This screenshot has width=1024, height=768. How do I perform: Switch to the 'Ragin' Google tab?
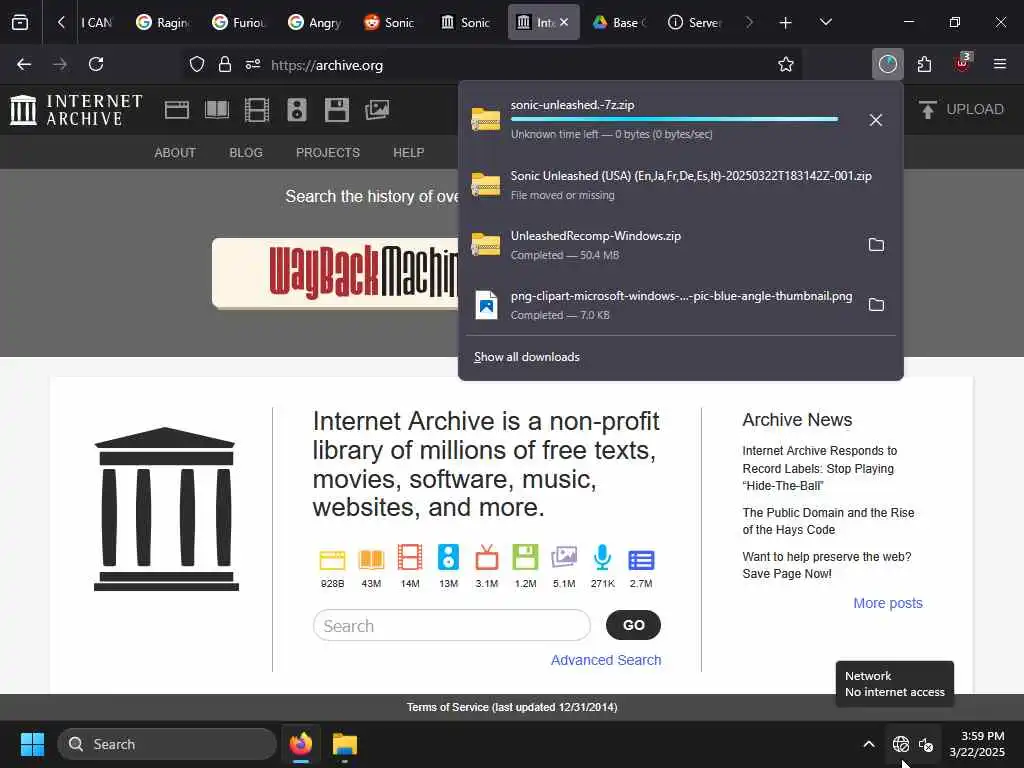pos(163,22)
